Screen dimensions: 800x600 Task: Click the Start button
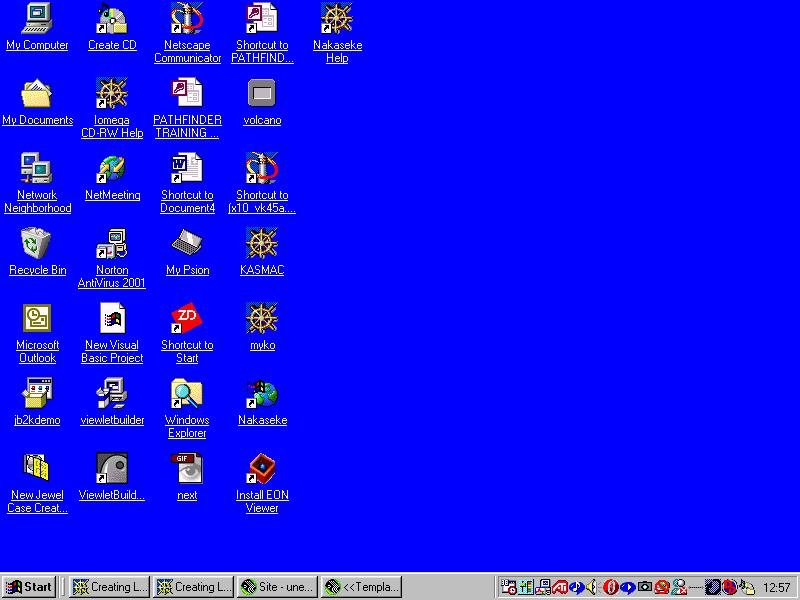[x=29, y=587]
